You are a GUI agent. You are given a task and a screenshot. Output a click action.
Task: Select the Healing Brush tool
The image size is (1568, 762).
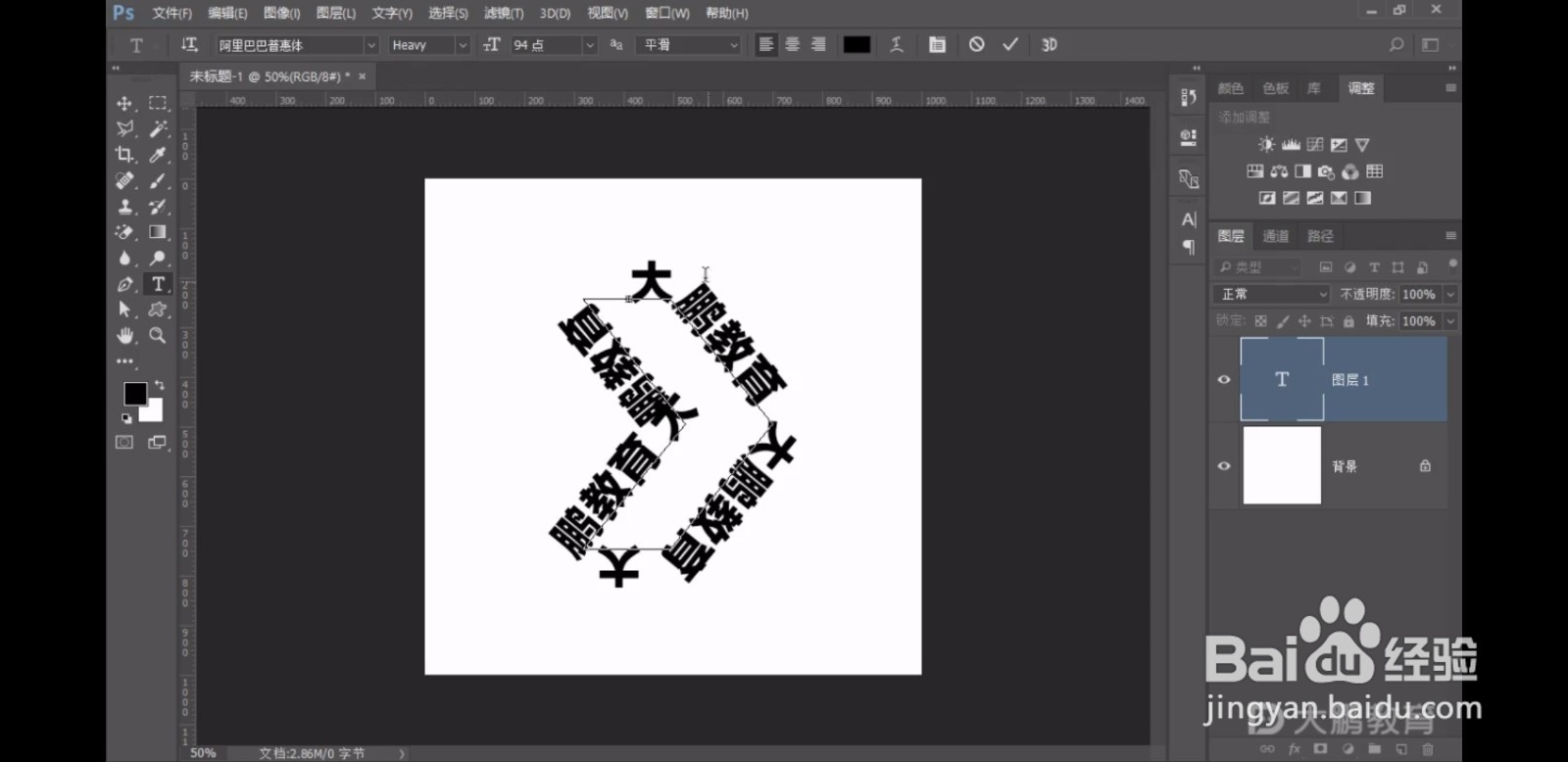click(124, 180)
